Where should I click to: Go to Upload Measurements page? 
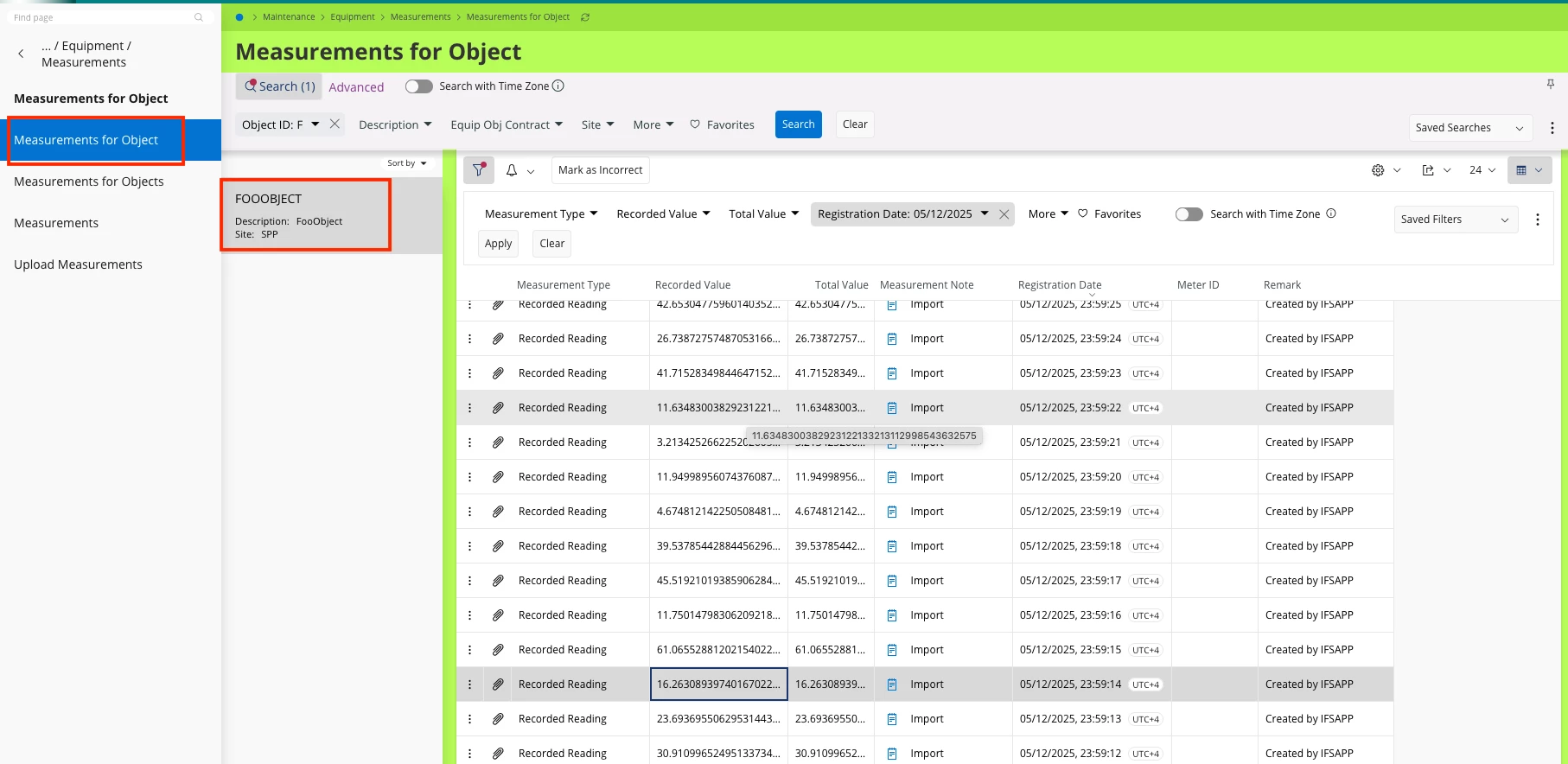[78, 264]
